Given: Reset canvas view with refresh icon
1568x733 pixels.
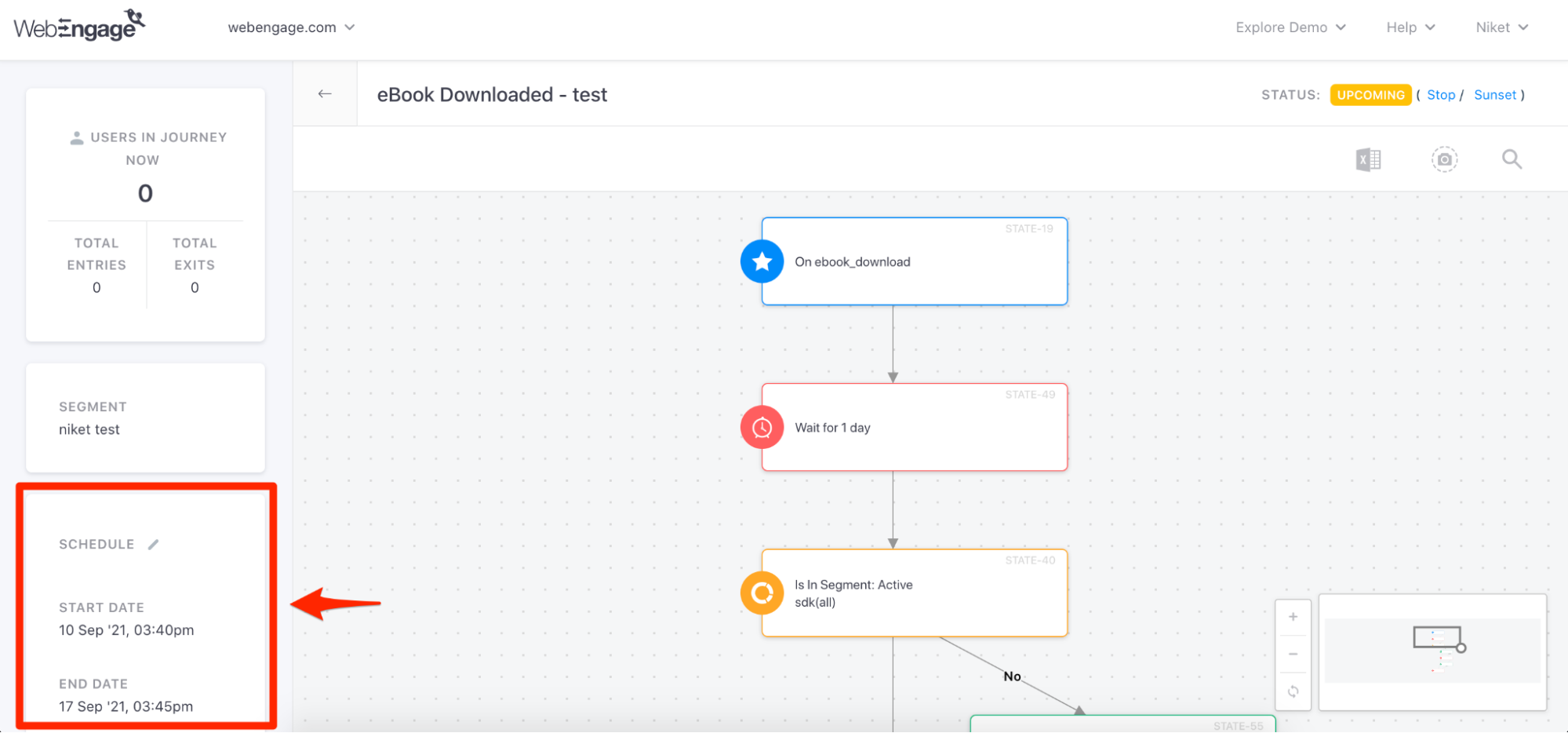Looking at the screenshot, I should 1293,691.
